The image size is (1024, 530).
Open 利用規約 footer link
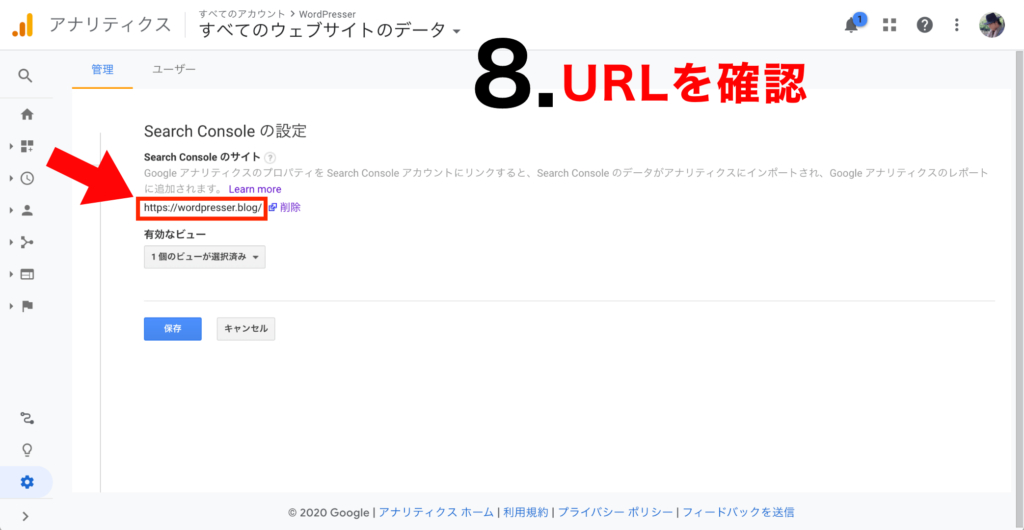(x=527, y=512)
